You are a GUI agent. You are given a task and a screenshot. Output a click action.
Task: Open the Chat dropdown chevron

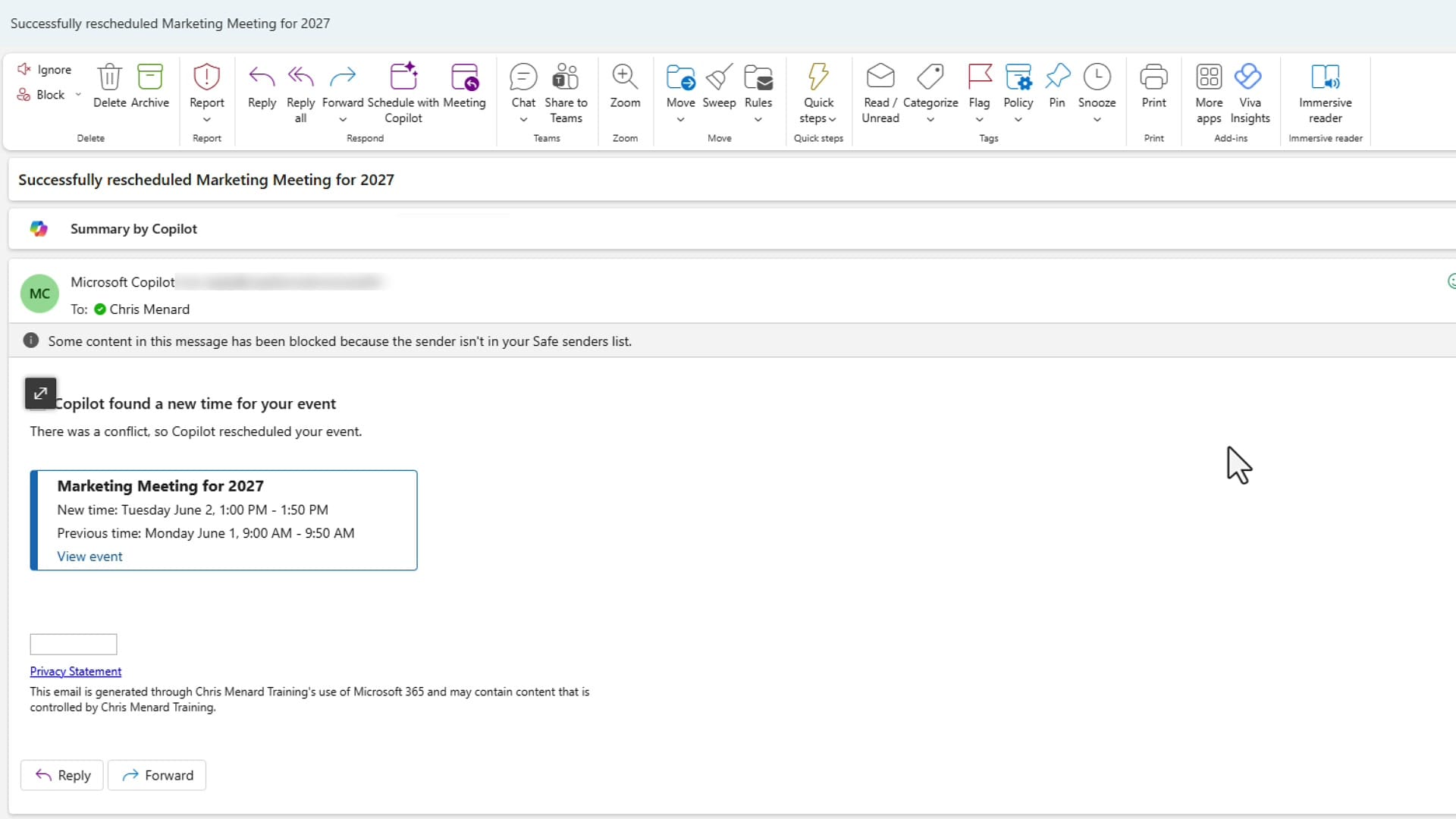click(523, 119)
